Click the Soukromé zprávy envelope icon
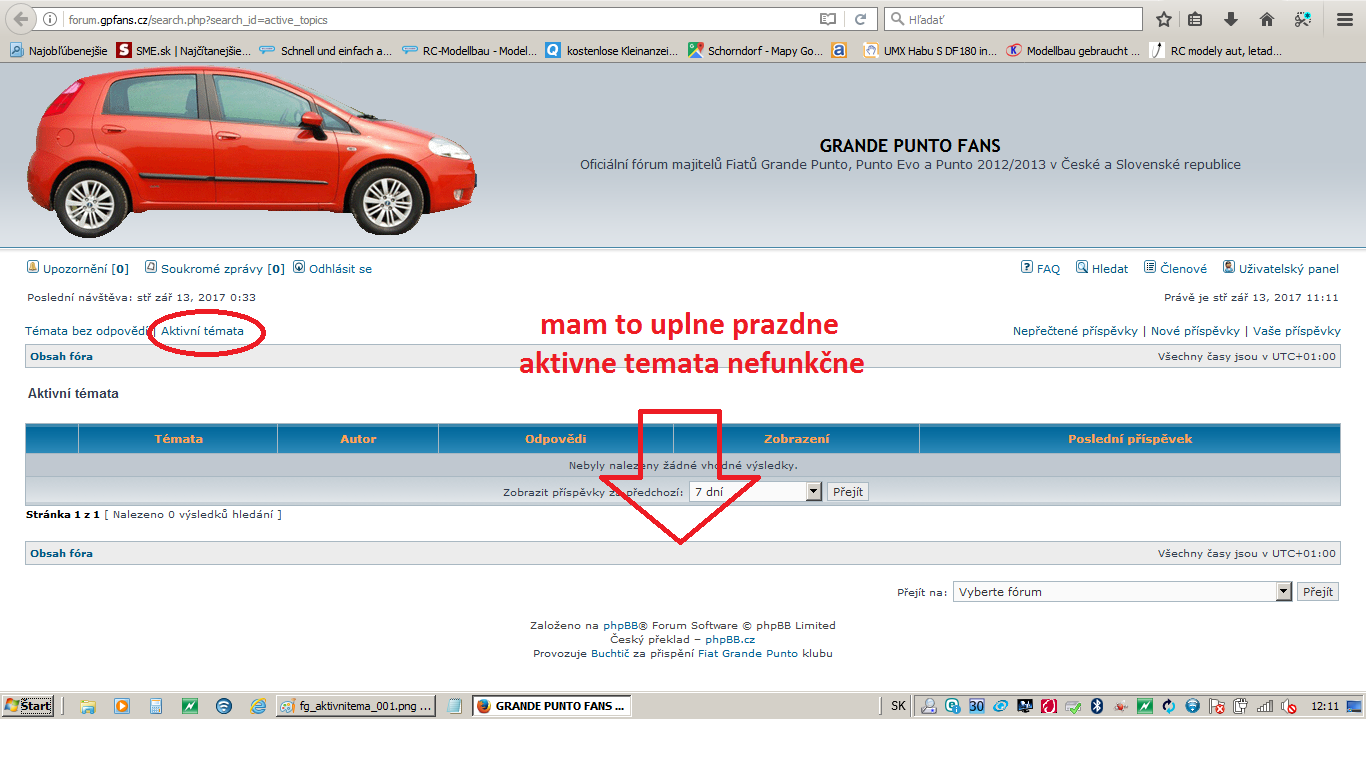The height and width of the screenshot is (768, 1366). coord(151,267)
